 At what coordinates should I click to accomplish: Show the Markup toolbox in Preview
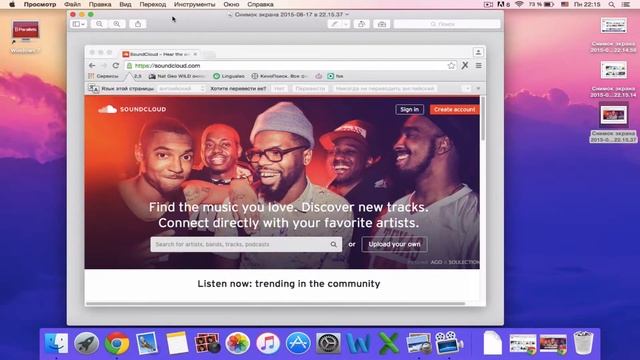382,24
